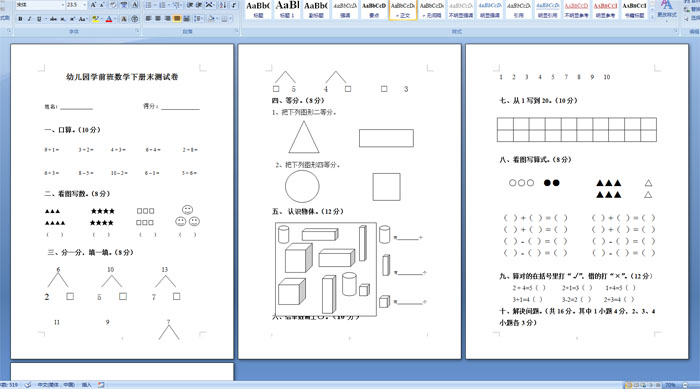Open the font name dropdown
Viewport: 700px width, 389px height.
63,5
